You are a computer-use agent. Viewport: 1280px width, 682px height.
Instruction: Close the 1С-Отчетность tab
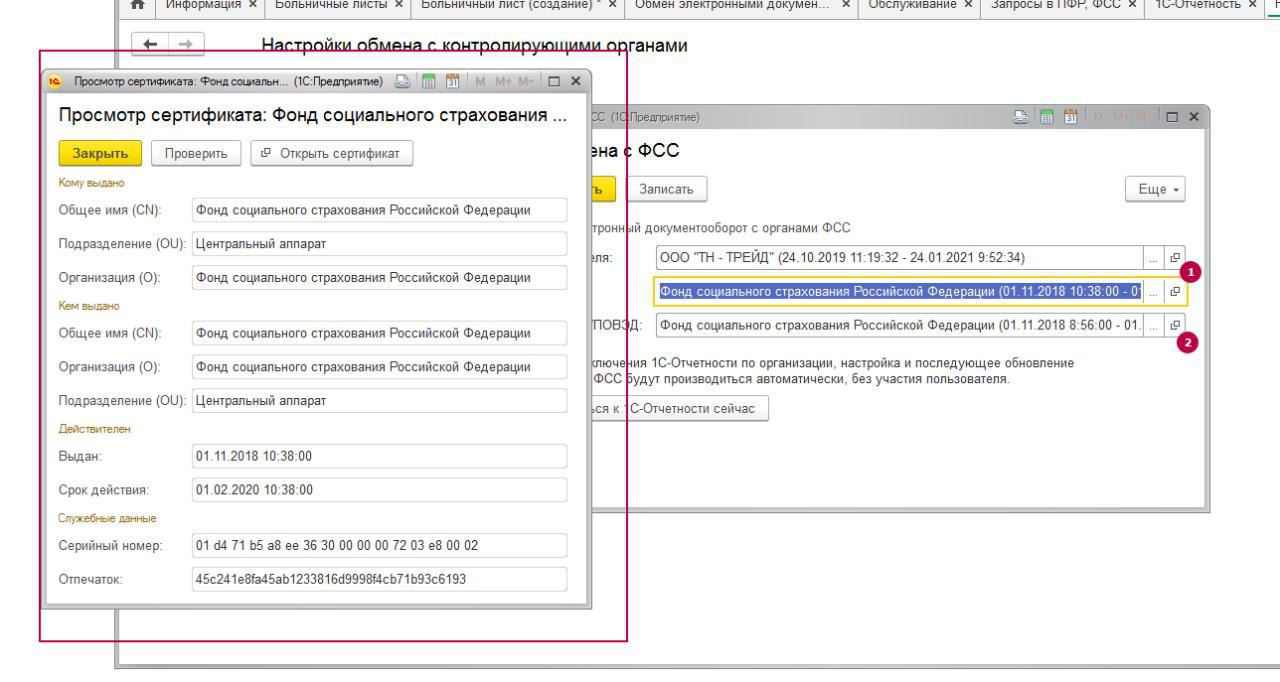1251,6
